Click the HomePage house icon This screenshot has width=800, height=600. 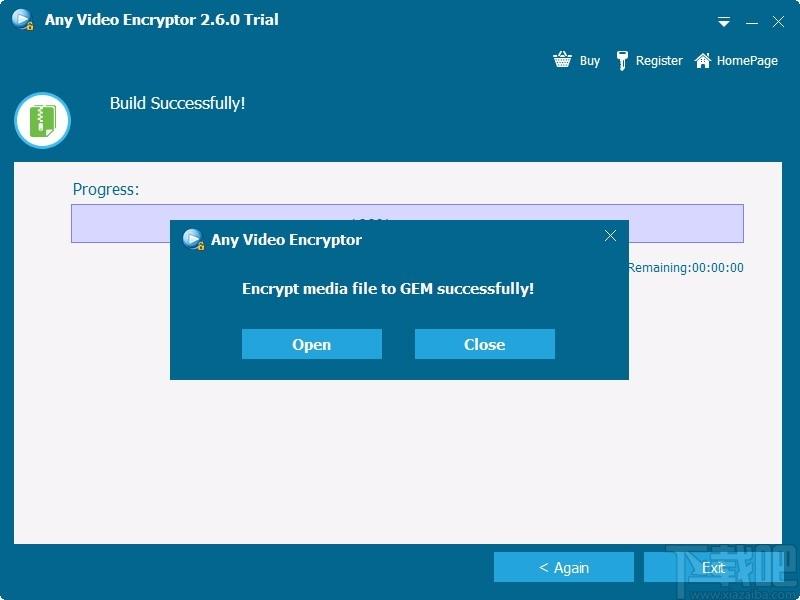pos(703,60)
